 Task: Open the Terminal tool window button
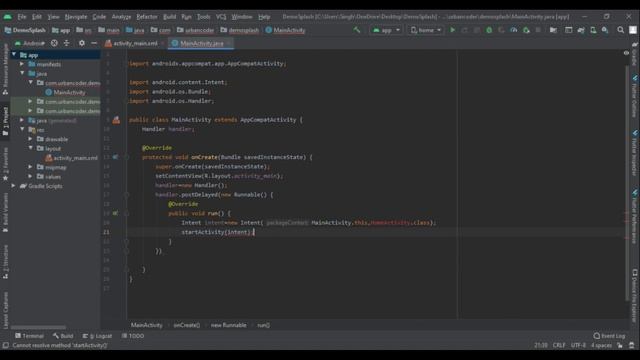[29, 336]
